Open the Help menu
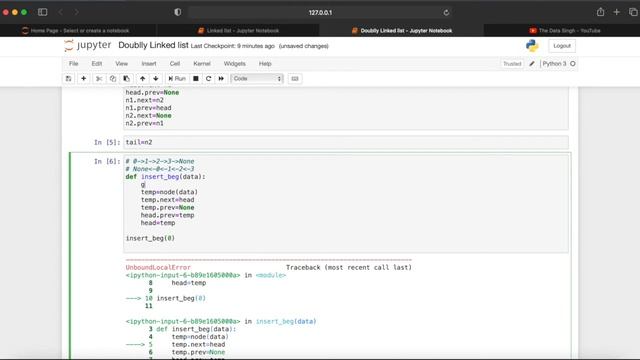The height and width of the screenshot is (360, 640). click(x=265, y=64)
